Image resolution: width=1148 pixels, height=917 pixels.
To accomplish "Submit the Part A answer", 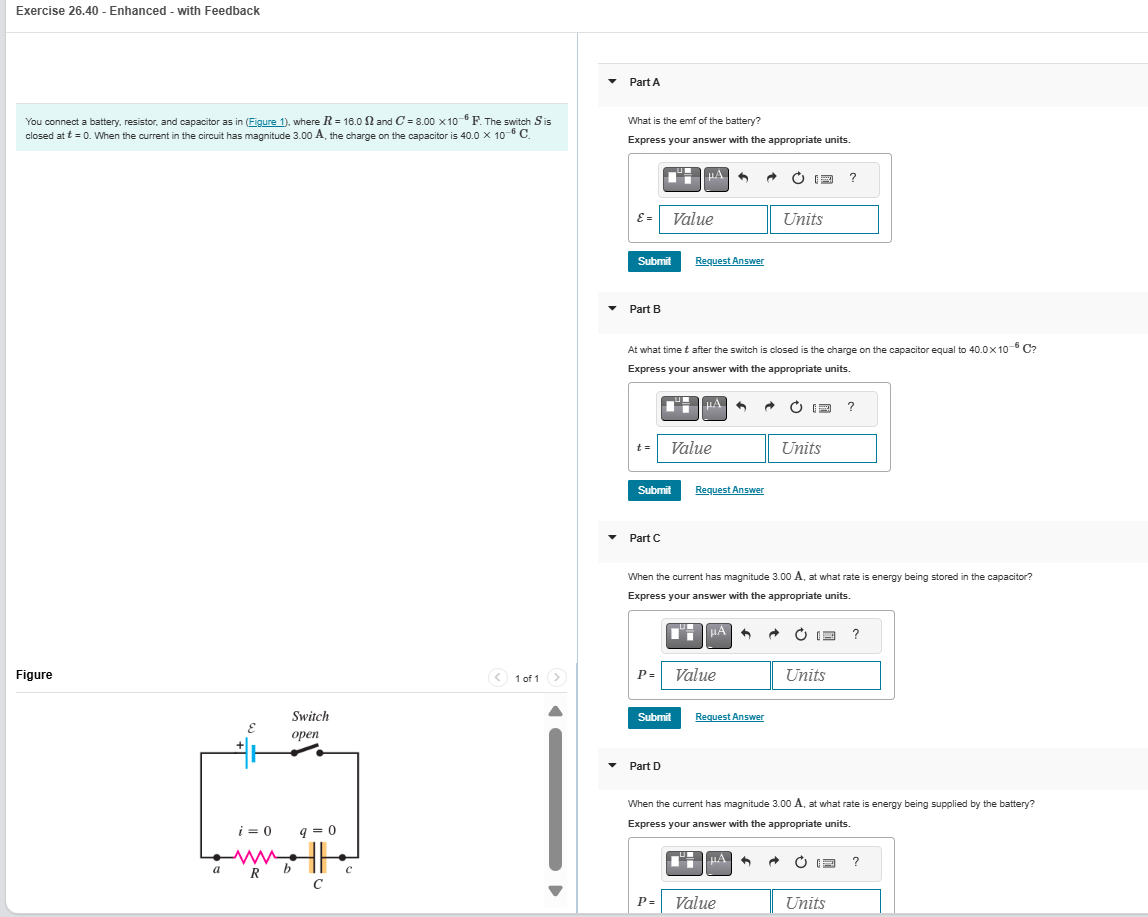I will click(x=654, y=260).
